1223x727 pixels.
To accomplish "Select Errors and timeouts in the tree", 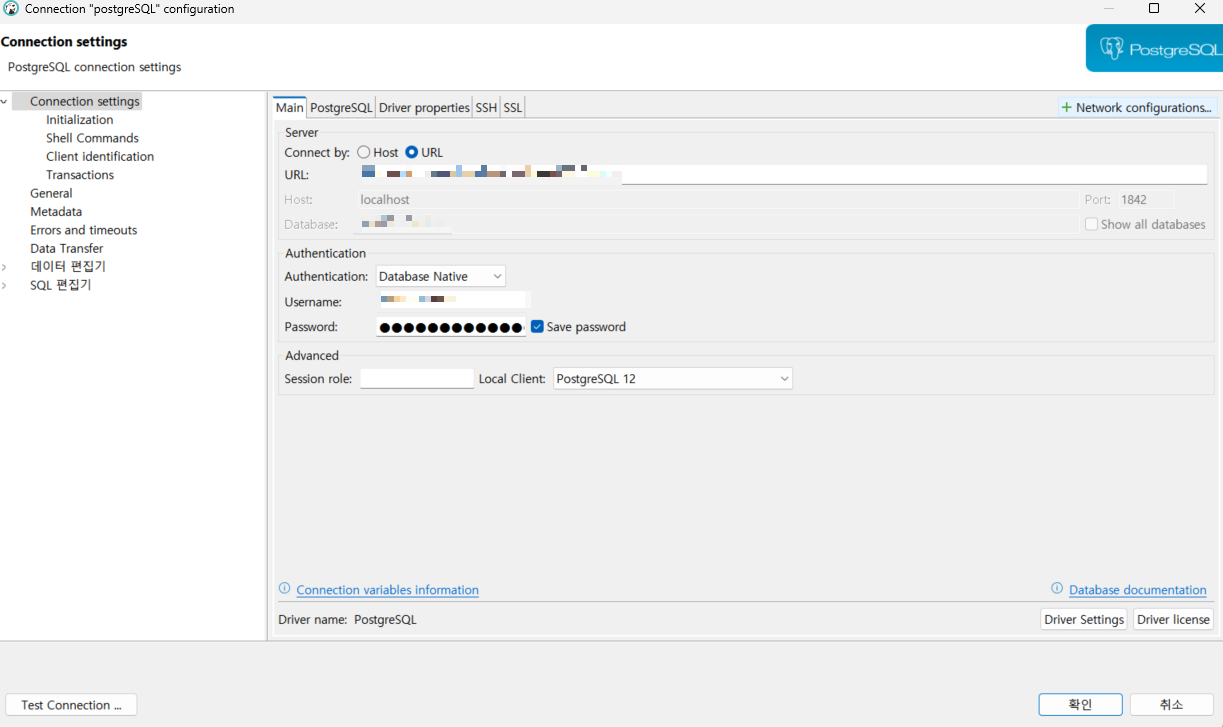I will click(84, 230).
